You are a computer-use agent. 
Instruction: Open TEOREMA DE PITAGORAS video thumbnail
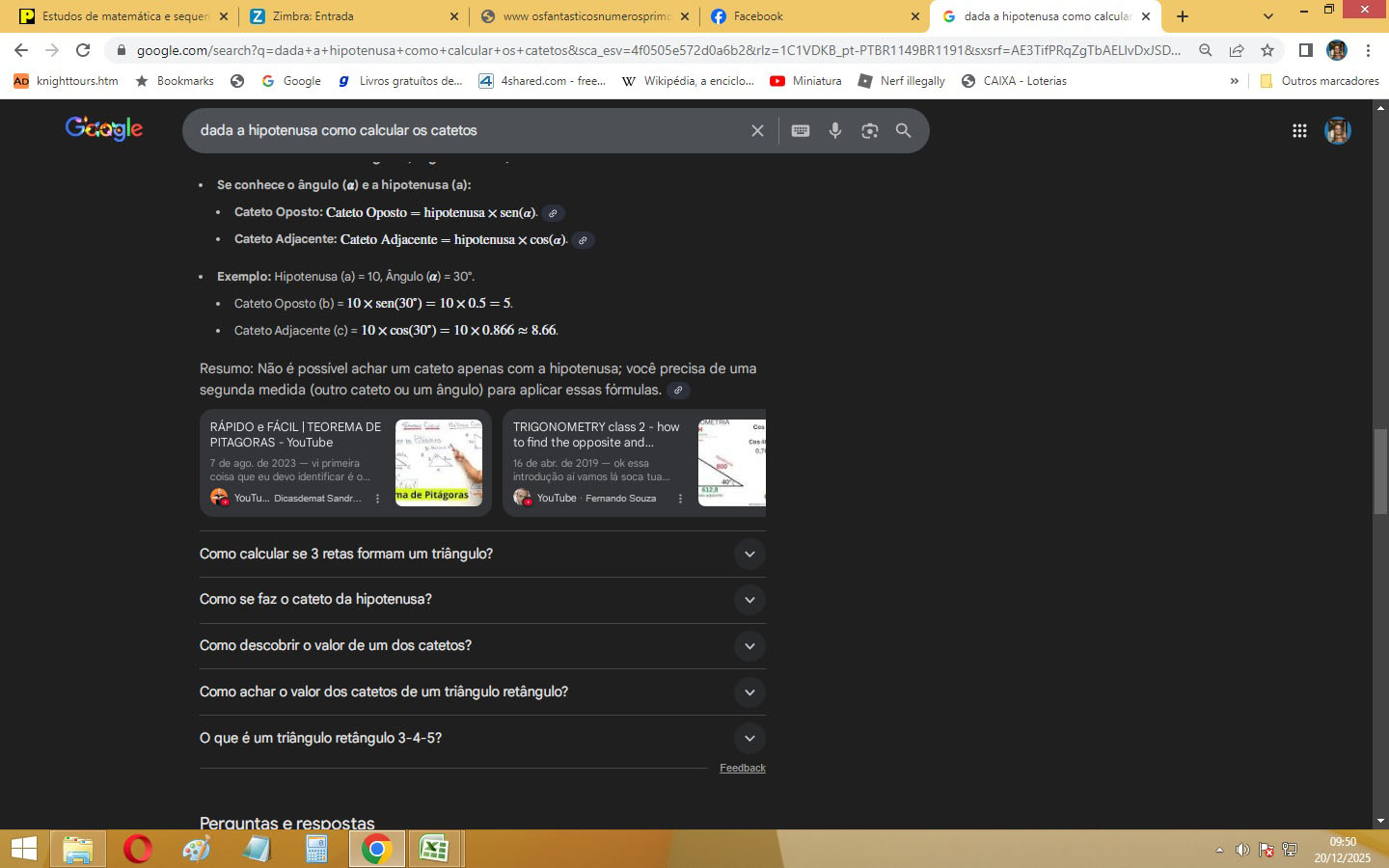coord(439,463)
